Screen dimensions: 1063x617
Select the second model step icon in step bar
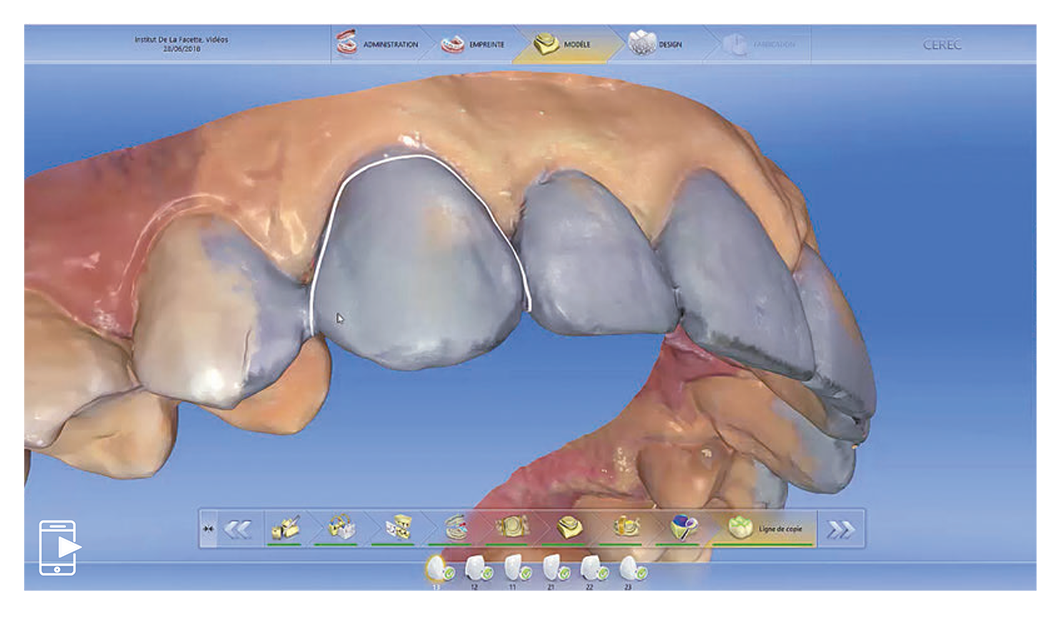tap(341, 528)
